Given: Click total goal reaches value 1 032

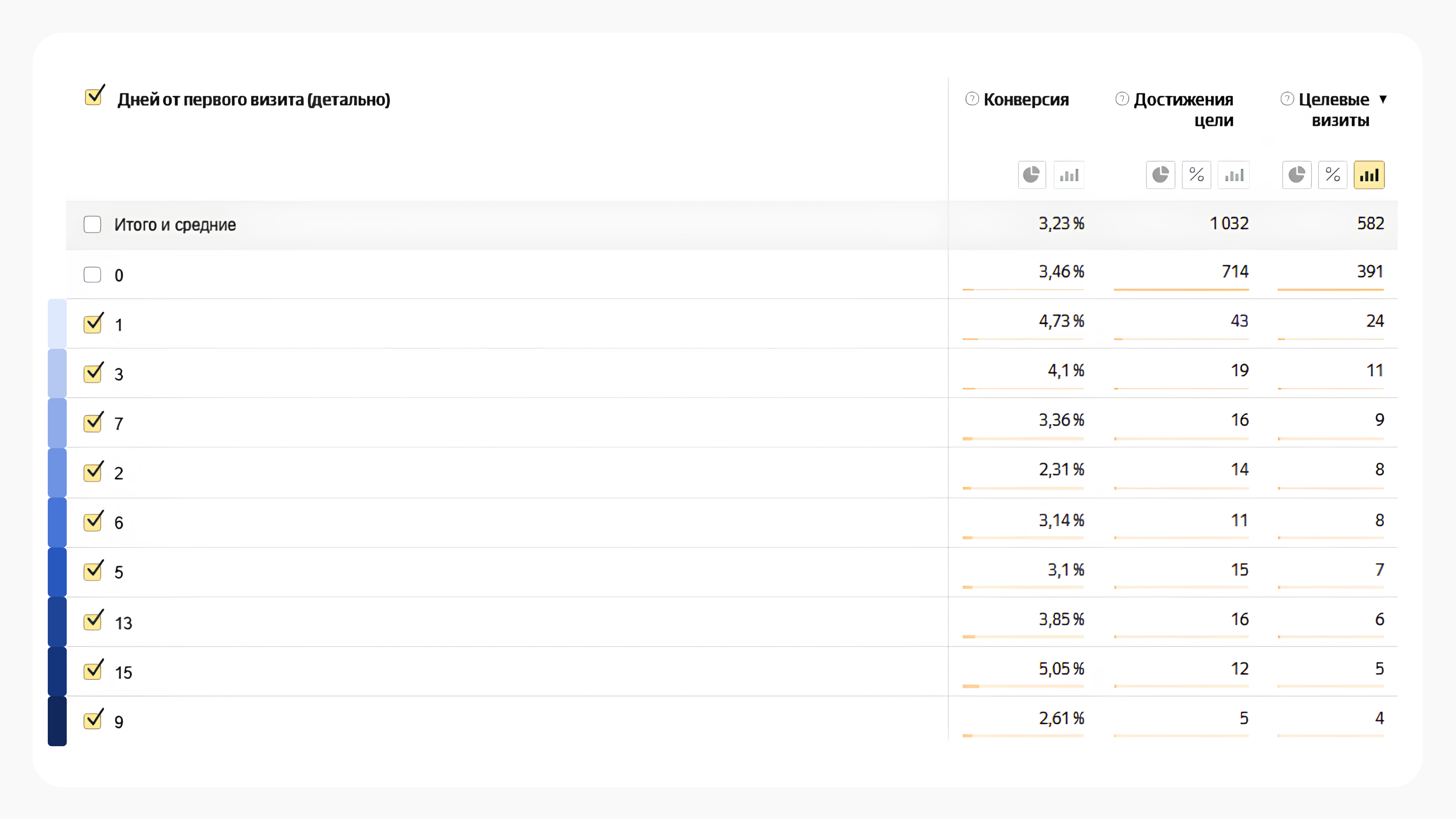Looking at the screenshot, I should 1229,223.
